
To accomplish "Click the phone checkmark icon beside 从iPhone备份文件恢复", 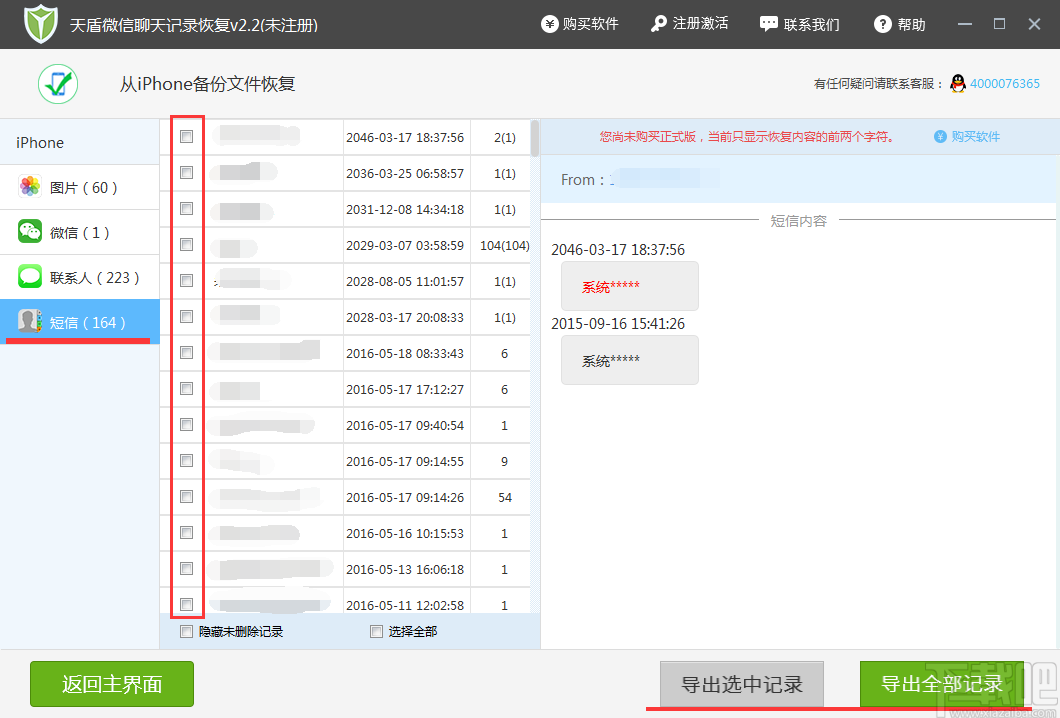I will (58, 84).
